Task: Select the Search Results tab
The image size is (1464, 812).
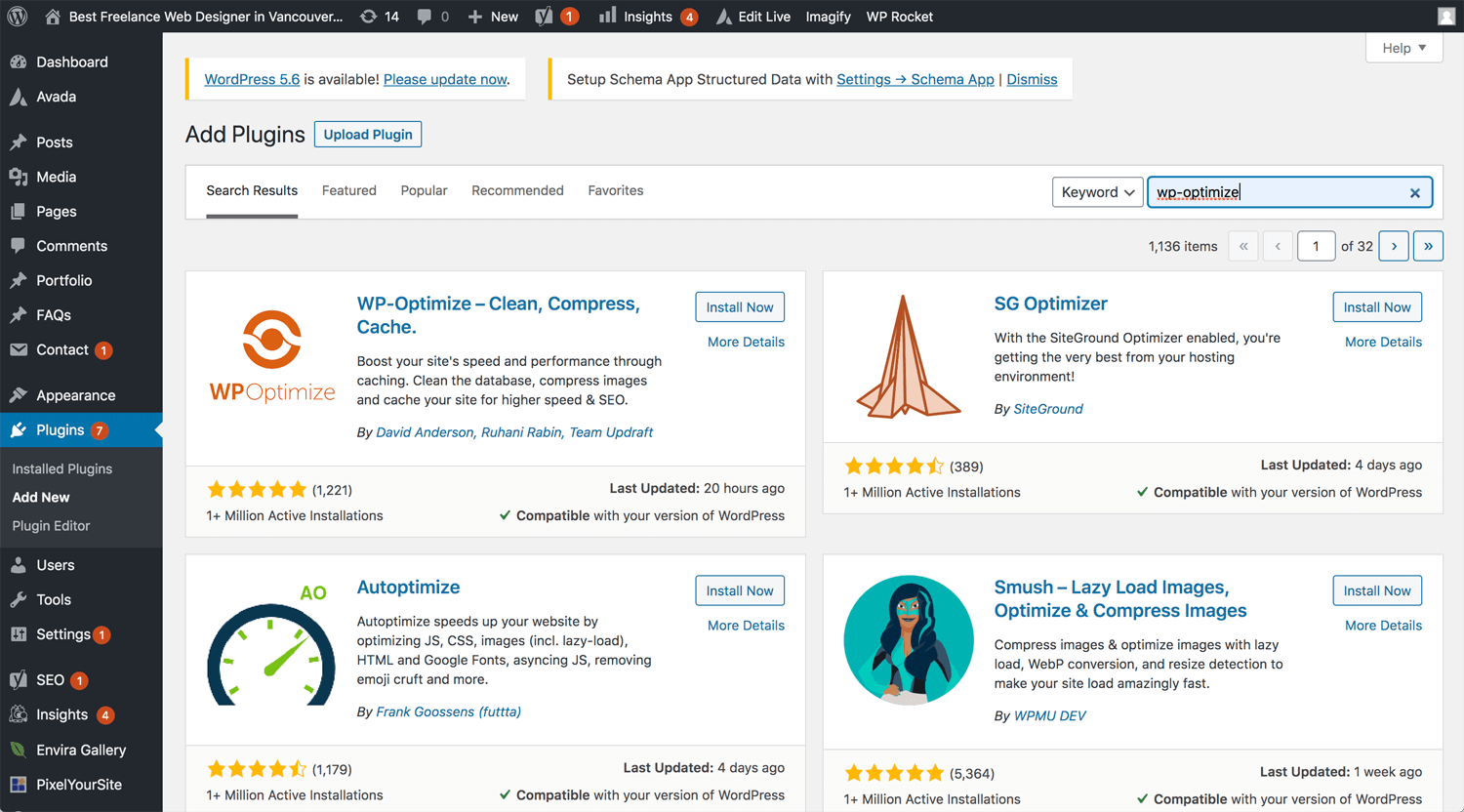Action: (x=252, y=190)
